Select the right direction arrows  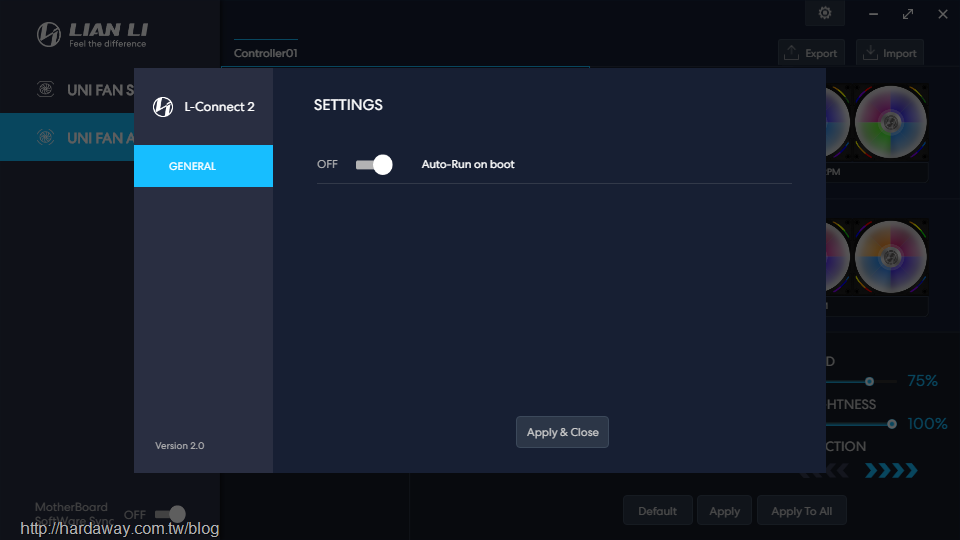[891, 470]
